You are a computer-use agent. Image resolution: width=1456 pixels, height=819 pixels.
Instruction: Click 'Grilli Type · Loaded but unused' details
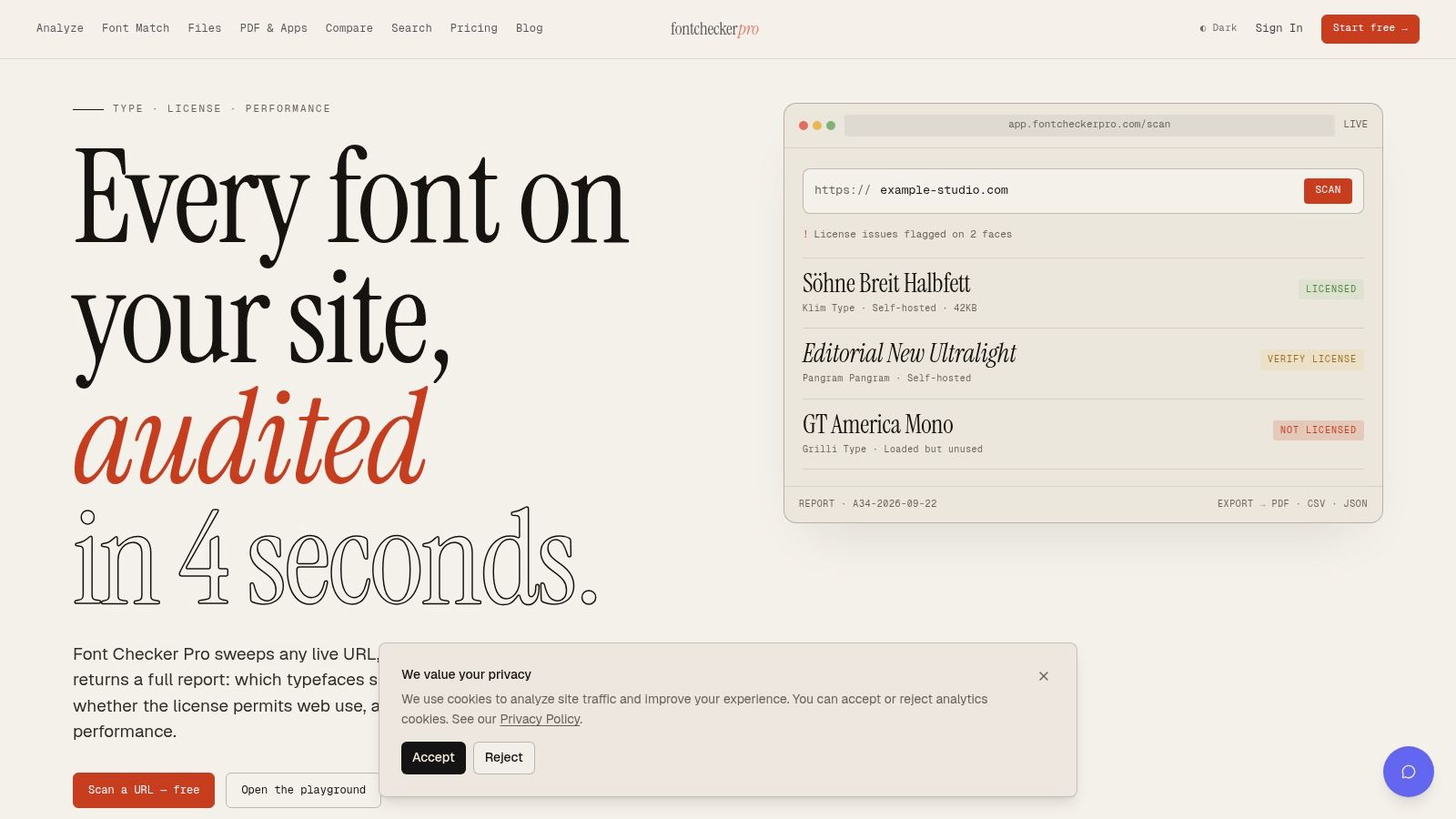pos(892,450)
